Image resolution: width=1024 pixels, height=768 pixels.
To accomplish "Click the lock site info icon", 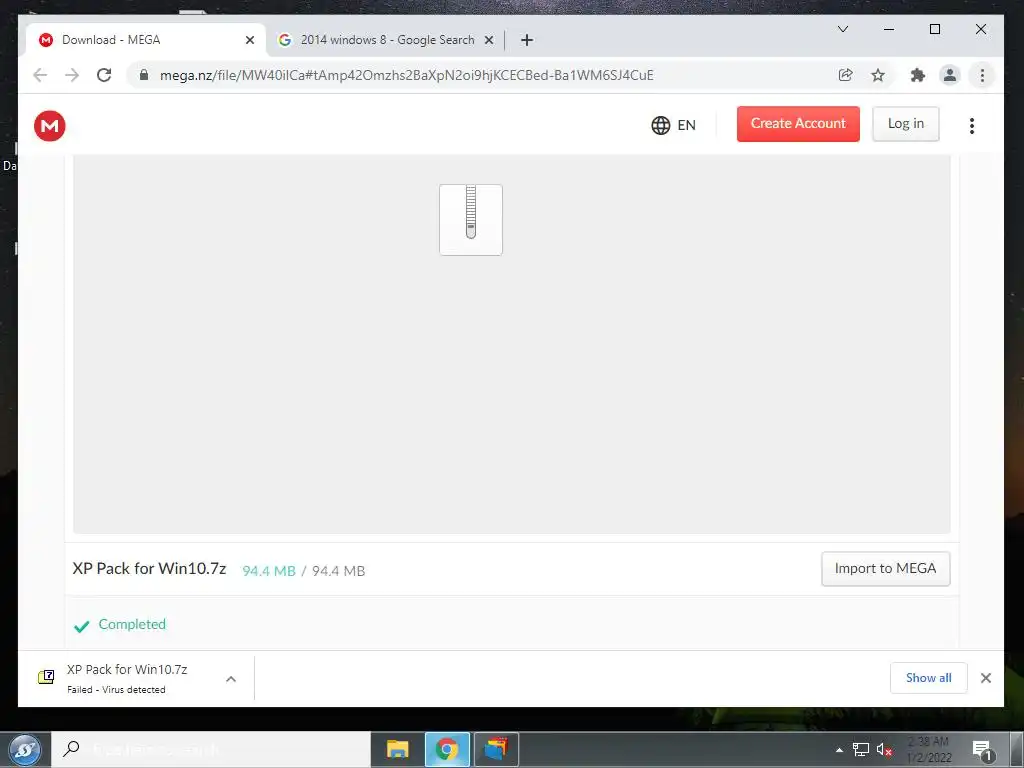I will tap(144, 75).
